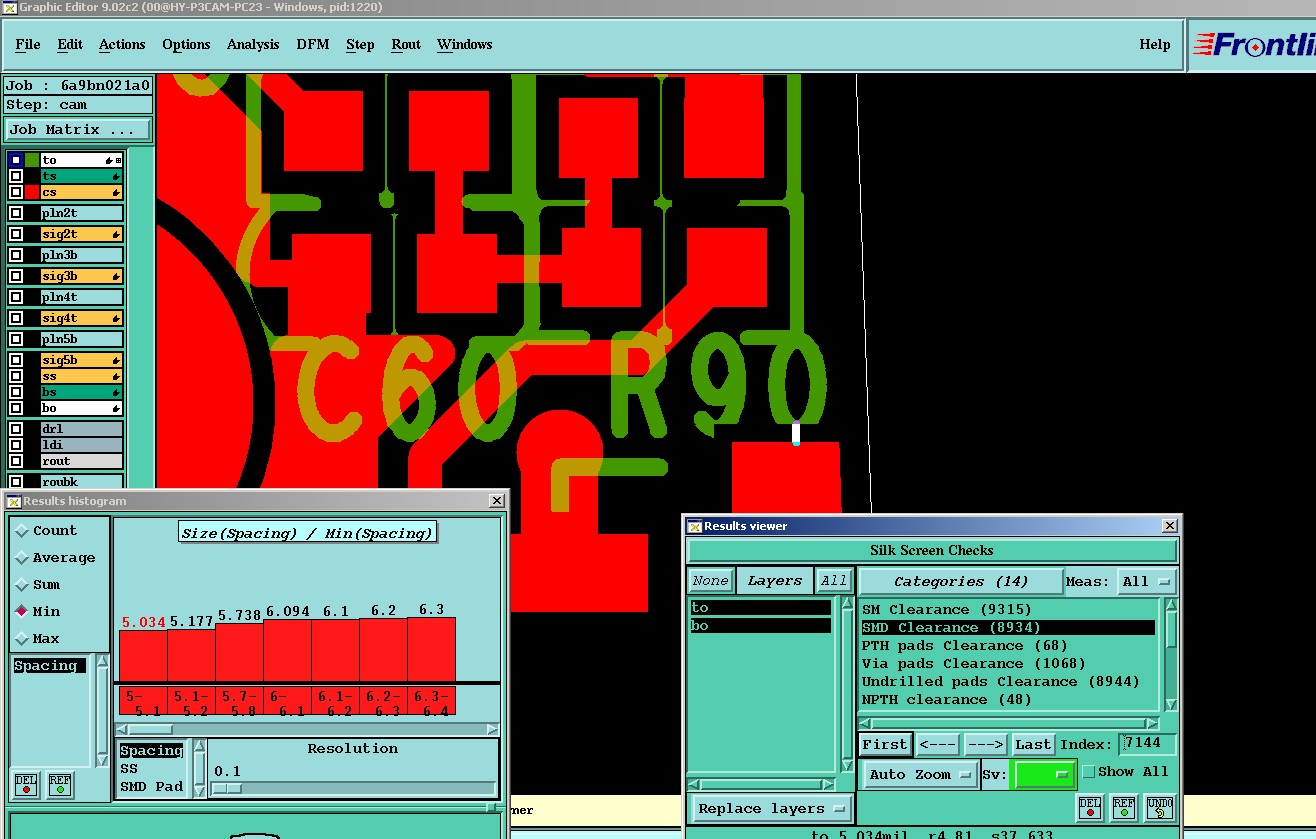The image size is (1316, 839).
Task: Select SMD Pad in histogram list
Action: point(152,787)
